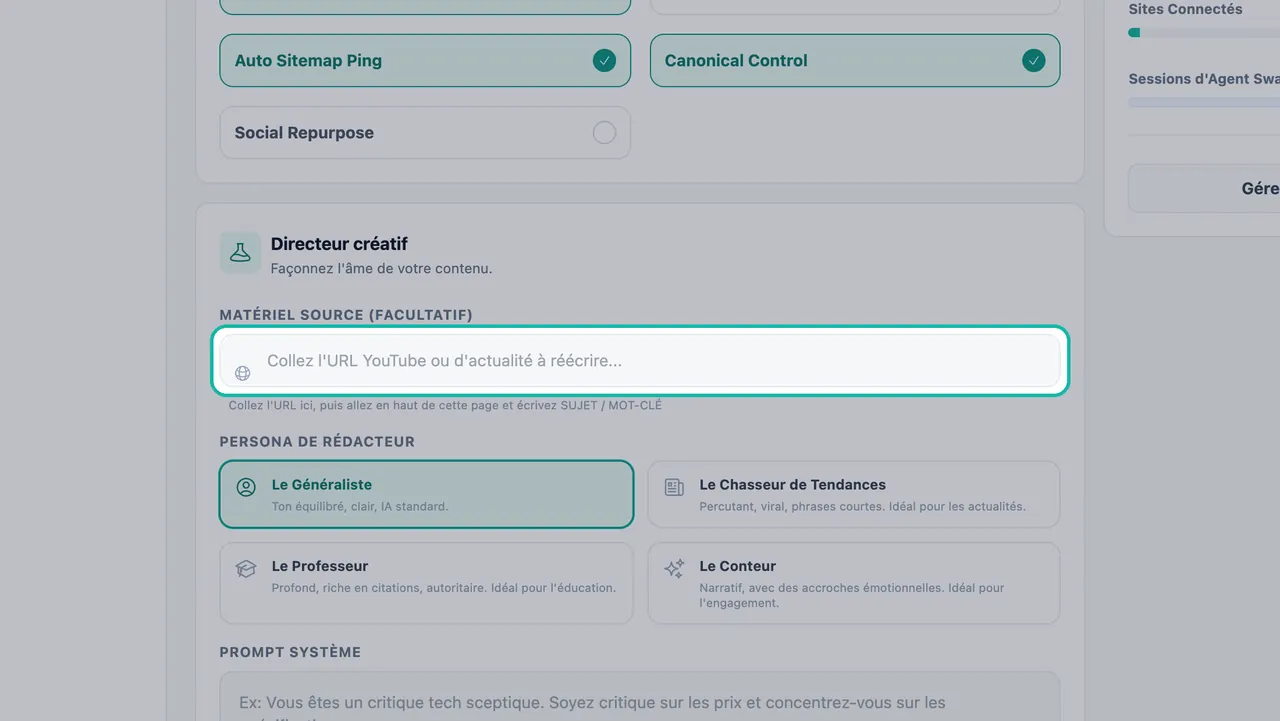Click the Sites Connectés progress bar
1280x721 pixels.
pos(1204,32)
